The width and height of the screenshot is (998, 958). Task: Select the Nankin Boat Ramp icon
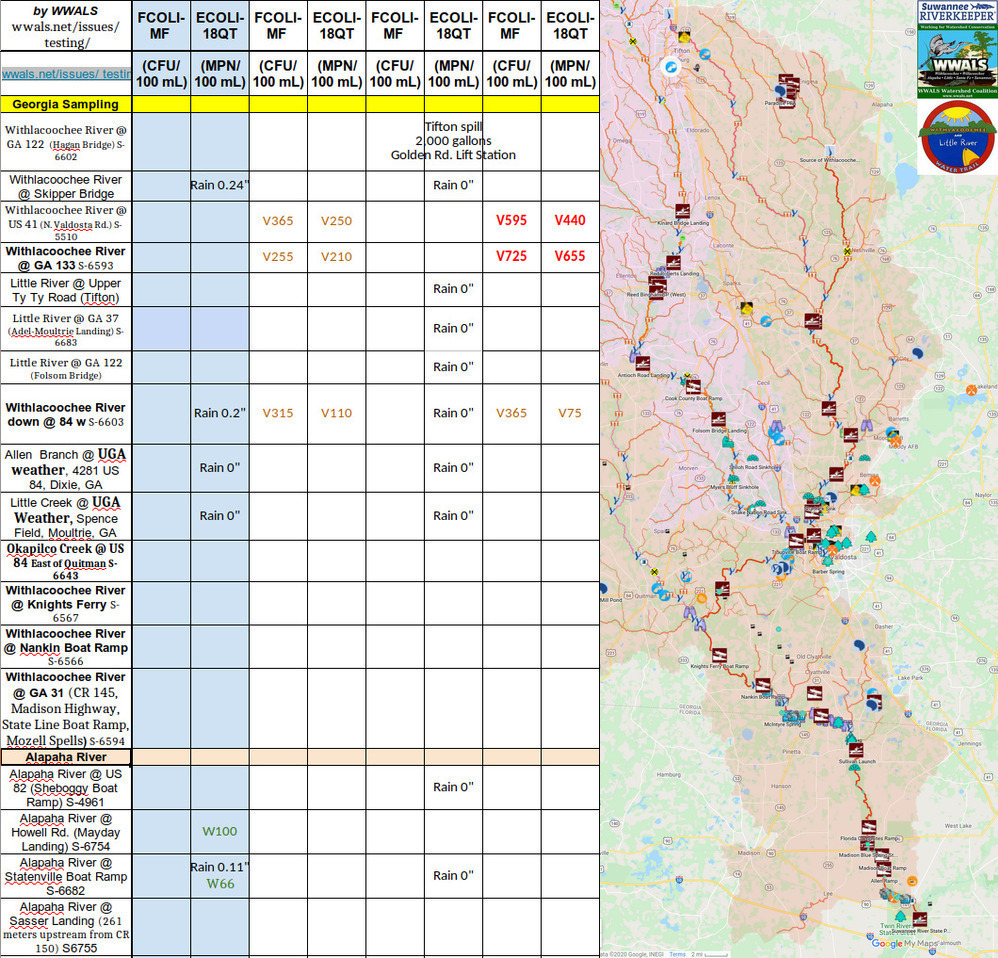click(763, 686)
